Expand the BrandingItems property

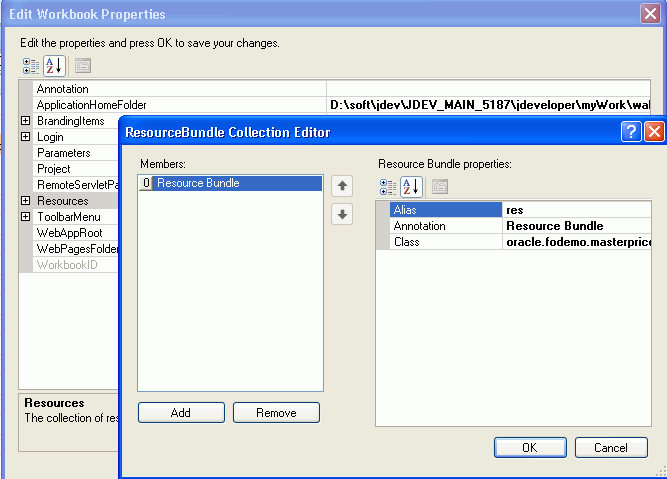(26, 121)
